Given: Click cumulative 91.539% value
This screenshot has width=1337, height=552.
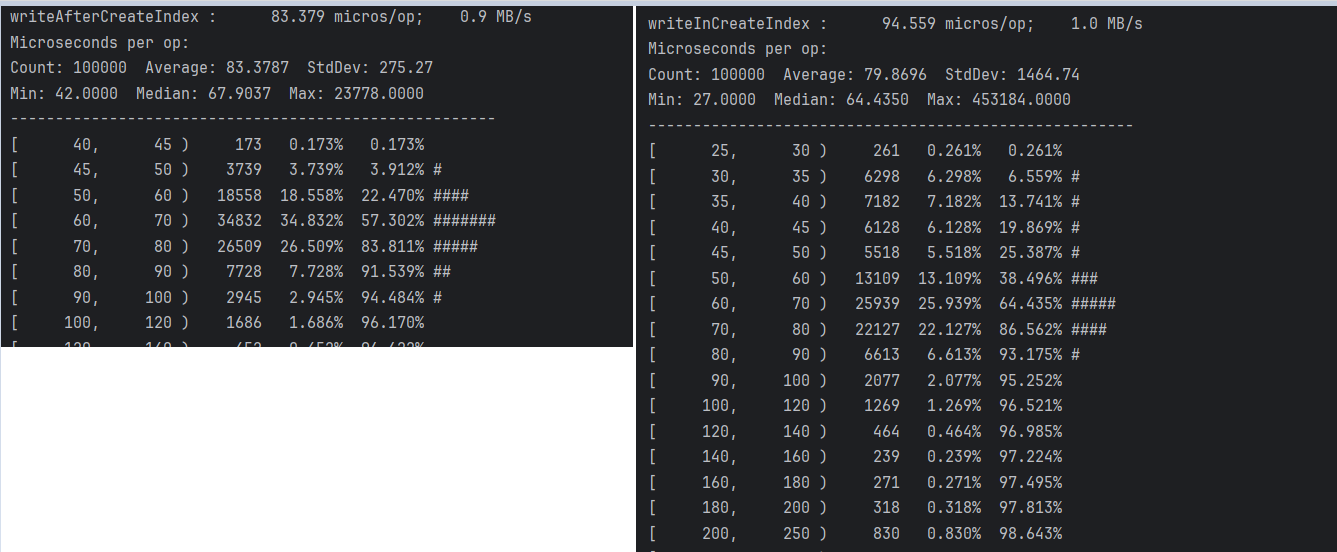Looking at the screenshot, I should point(392,272).
